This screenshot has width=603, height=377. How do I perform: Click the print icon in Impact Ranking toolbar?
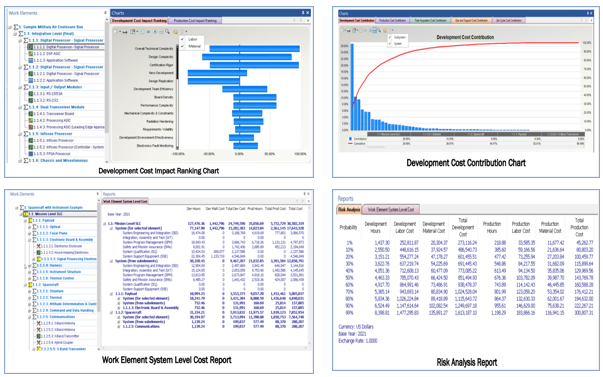click(125, 32)
